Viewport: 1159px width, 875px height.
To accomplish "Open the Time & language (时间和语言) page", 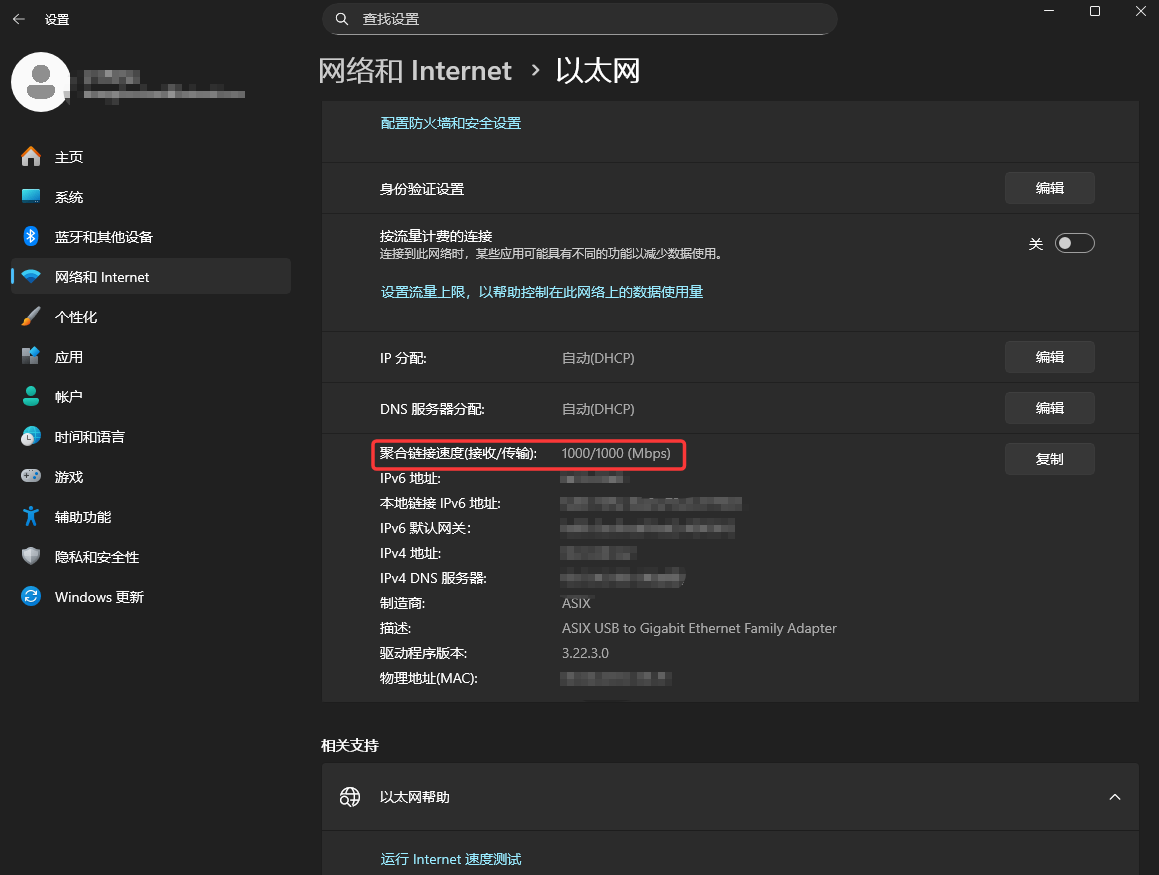I will (90, 437).
